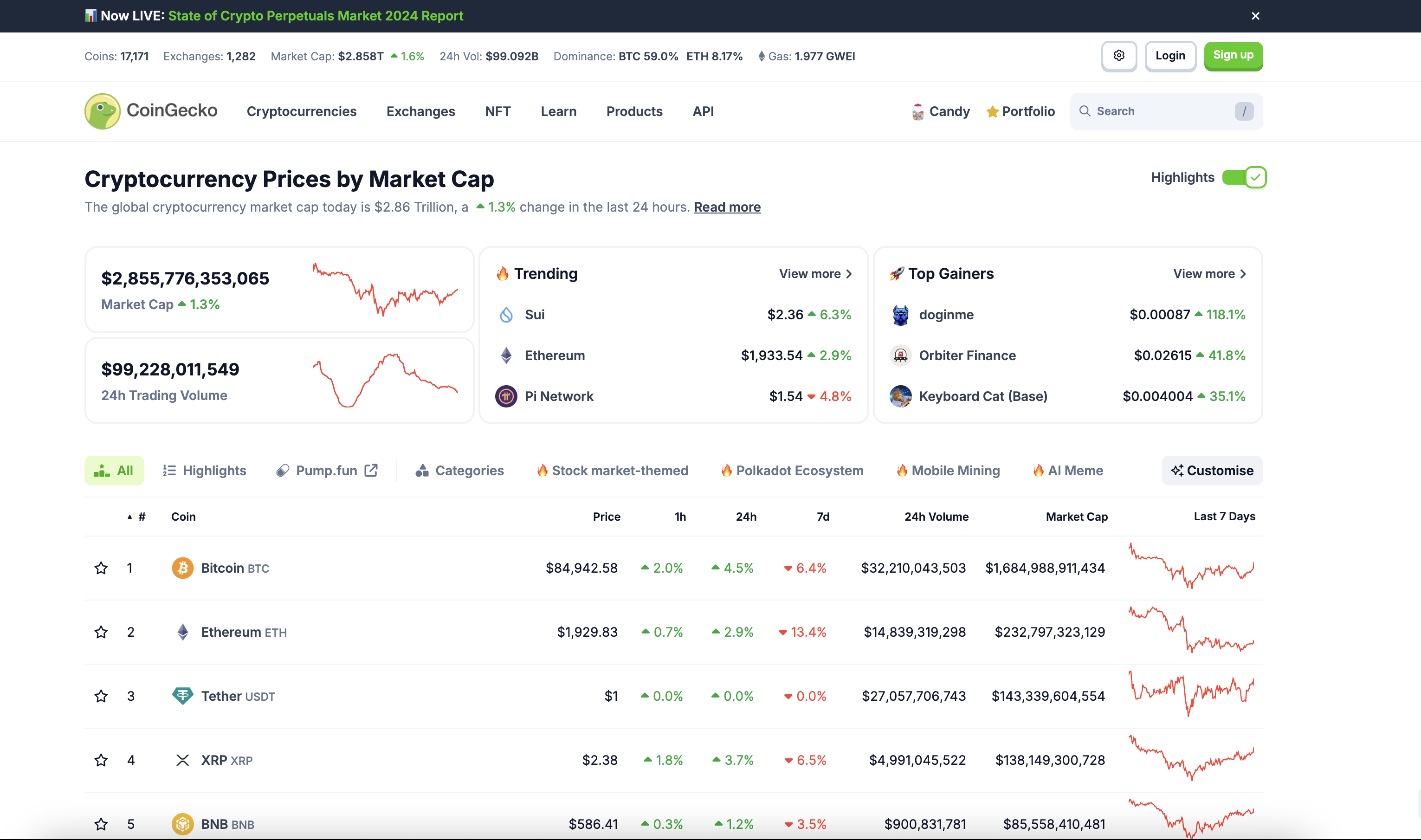Image resolution: width=1421 pixels, height=840 pixels.
Task: Click the market cap sparkline chart
Action: click(x=385, y=289)
